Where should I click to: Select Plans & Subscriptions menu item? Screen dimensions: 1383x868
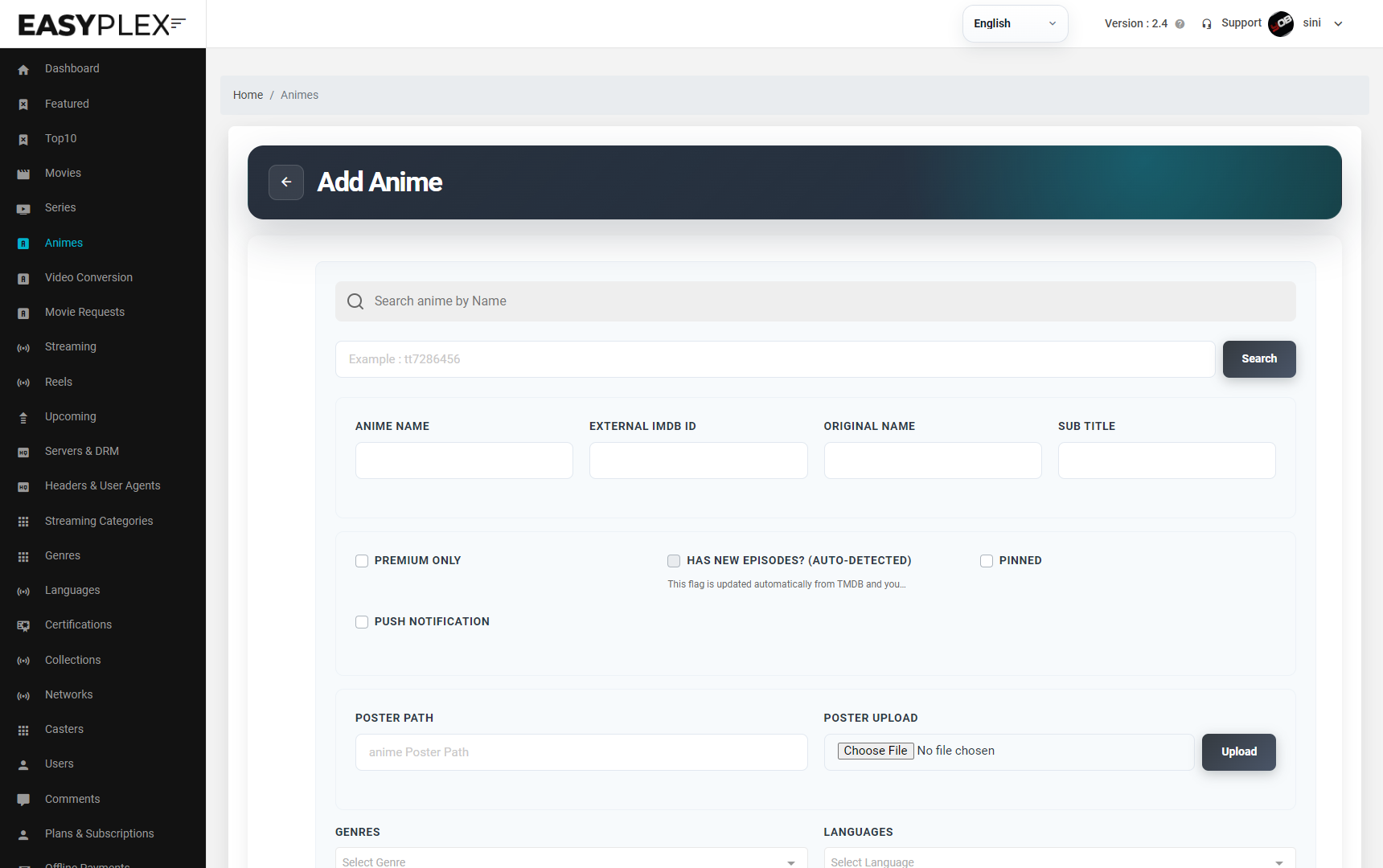pos(100,834)
